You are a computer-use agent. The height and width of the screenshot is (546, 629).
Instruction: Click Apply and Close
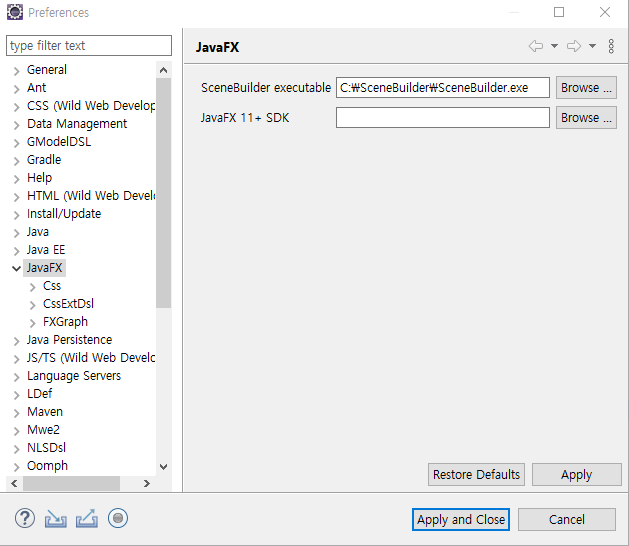point(461,520)
